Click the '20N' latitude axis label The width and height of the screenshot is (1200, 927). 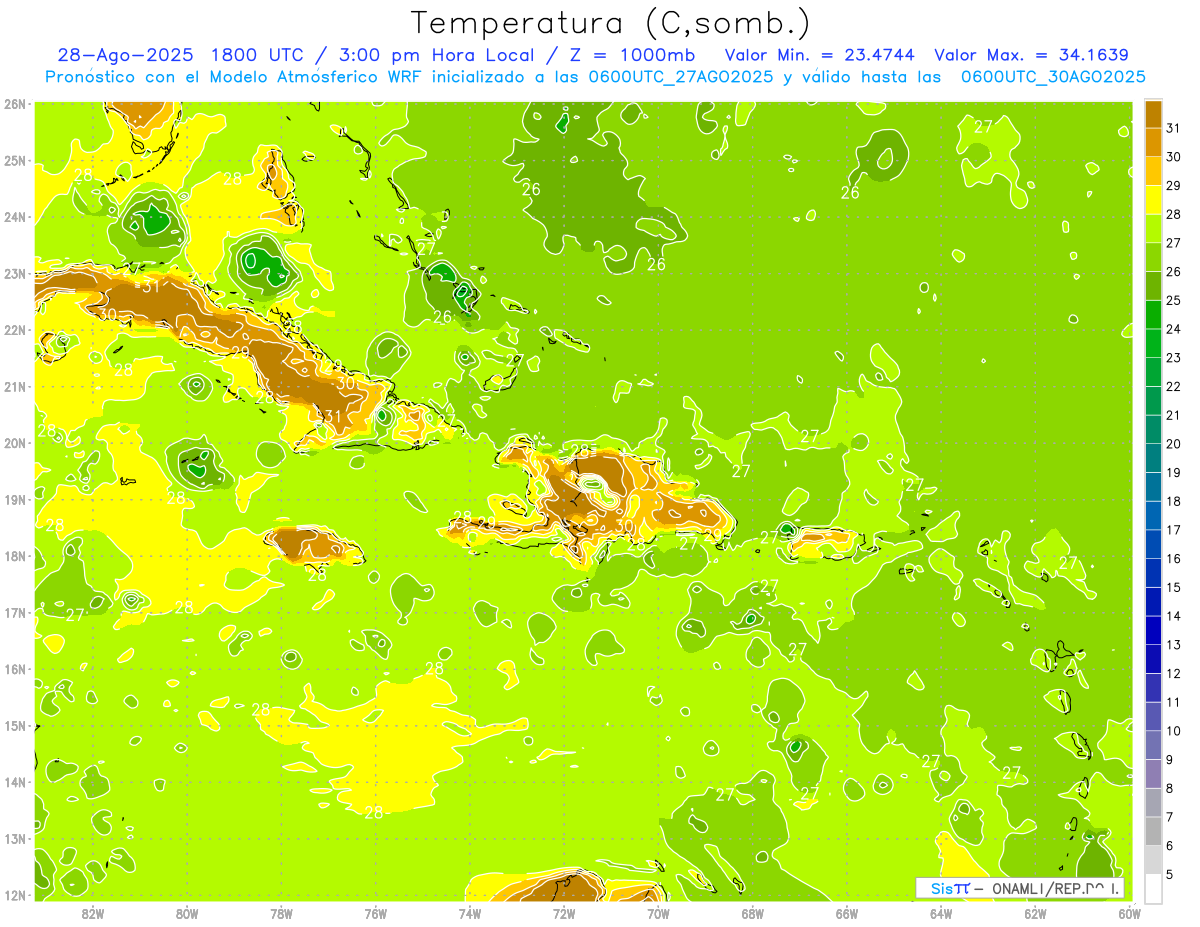15,443
